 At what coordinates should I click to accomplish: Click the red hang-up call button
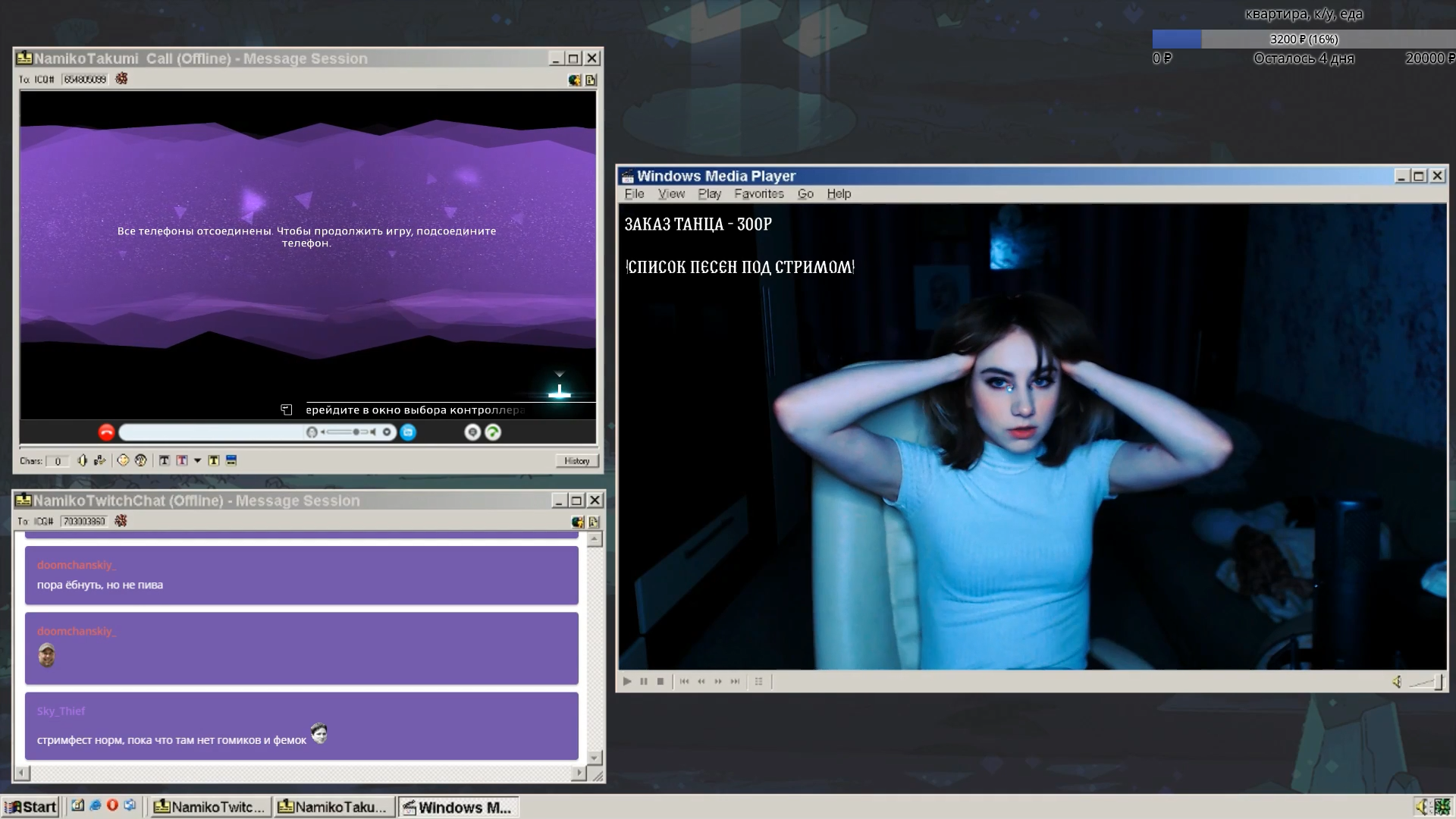[106, 432]
